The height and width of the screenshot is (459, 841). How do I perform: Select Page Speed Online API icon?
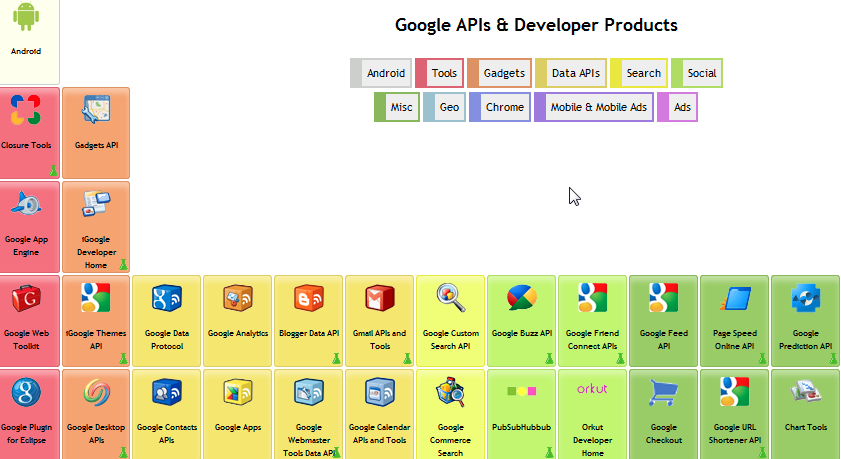coord(735,298)
